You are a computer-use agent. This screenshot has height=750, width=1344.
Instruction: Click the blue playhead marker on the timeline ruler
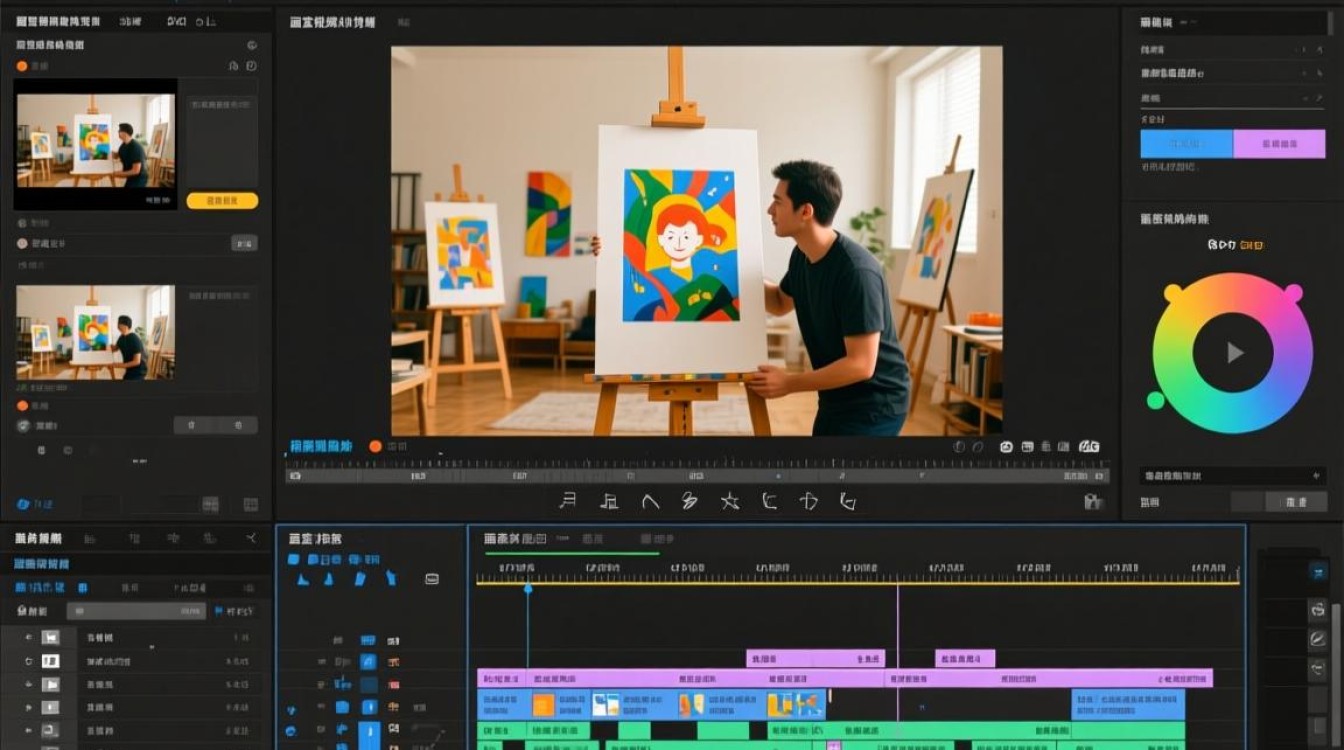[x=528, y=589]
